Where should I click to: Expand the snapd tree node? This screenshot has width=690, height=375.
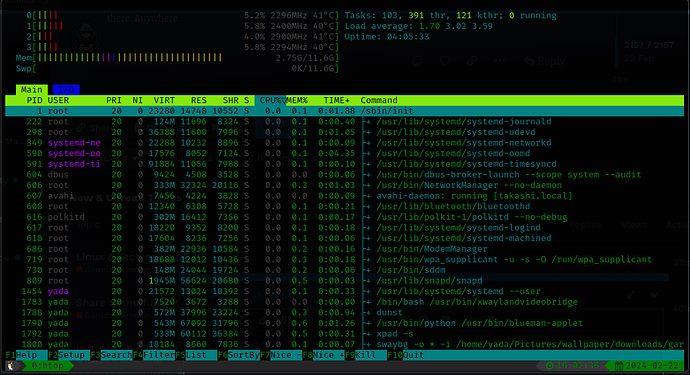367,281
